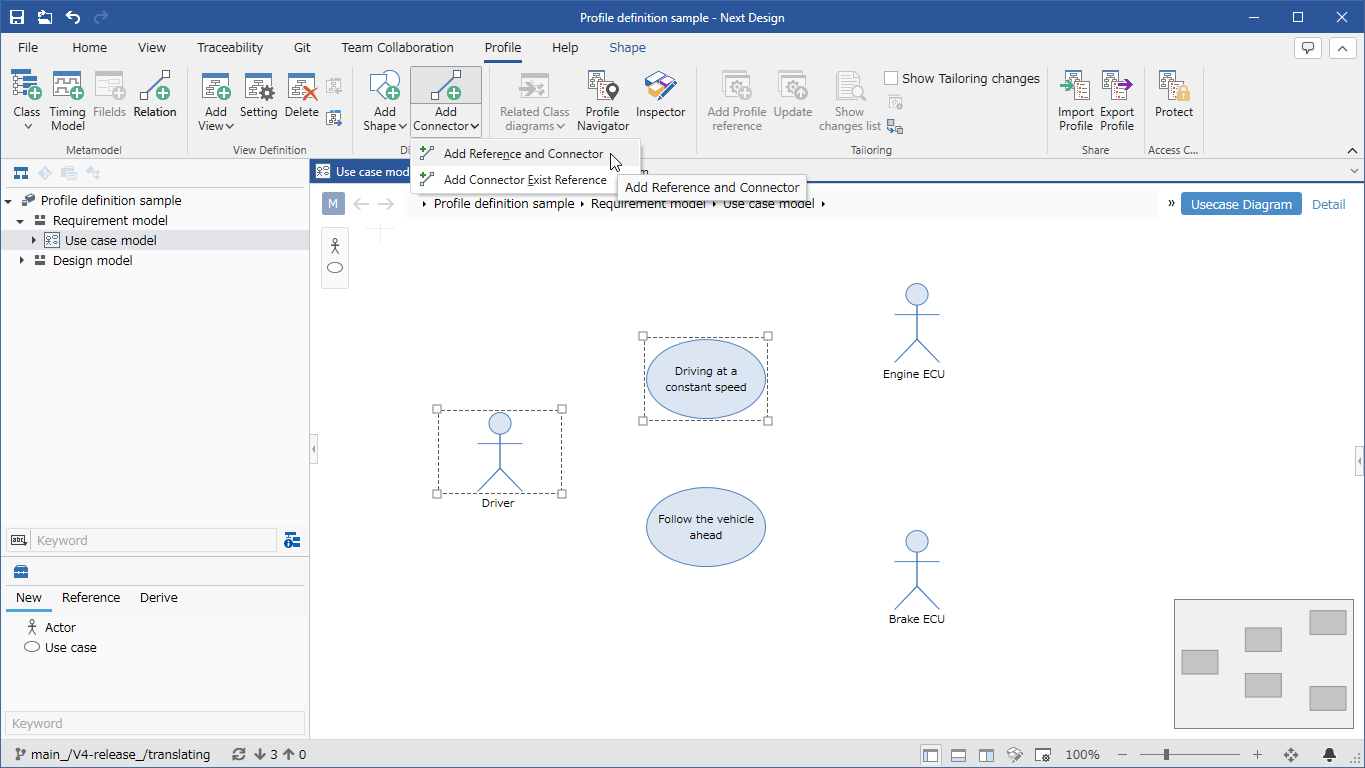Click the Usecase Diagram button
1365x768 pixels.
[1241, 204]
